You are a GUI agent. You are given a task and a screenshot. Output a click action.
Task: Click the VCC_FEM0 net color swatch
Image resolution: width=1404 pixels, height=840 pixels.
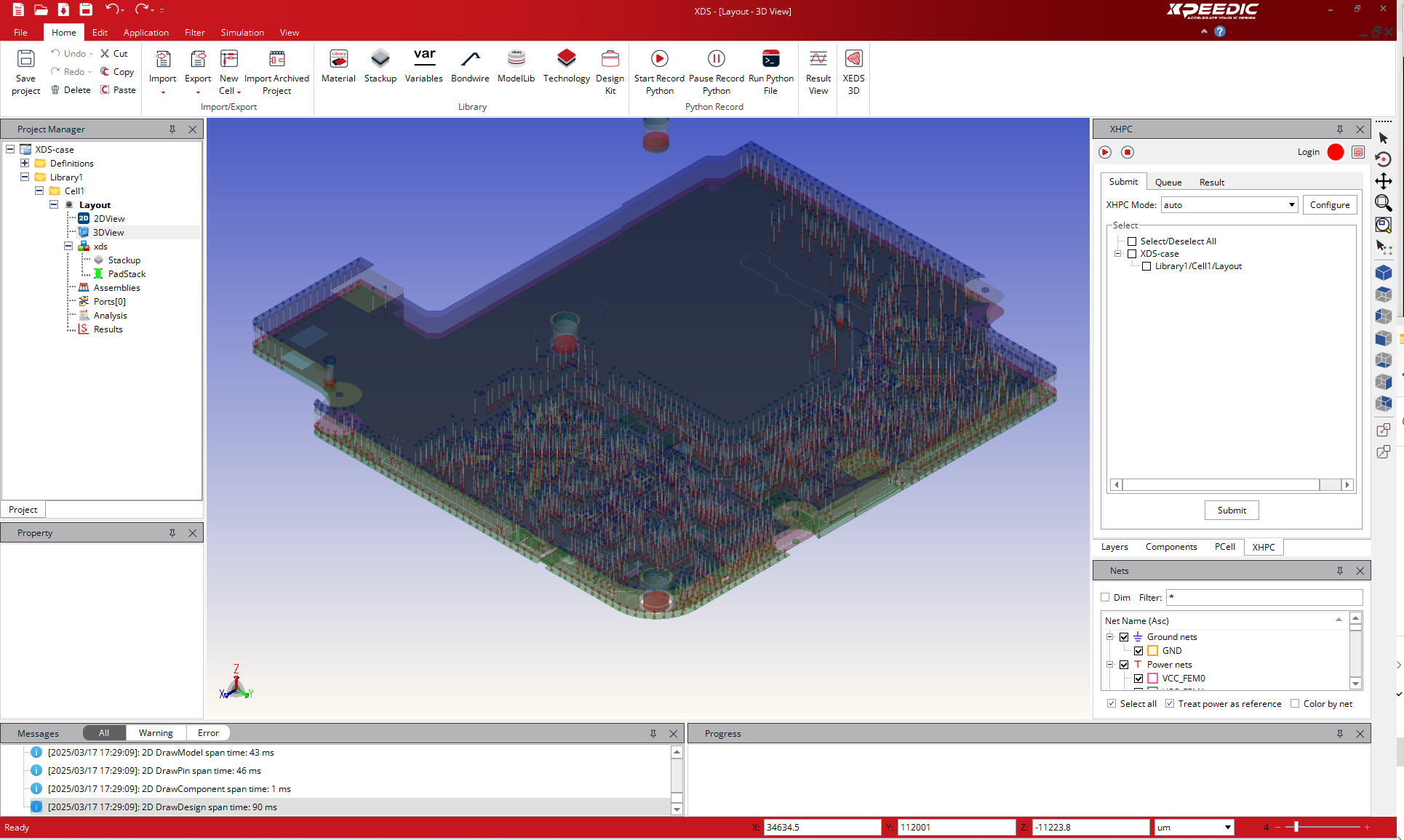coord(1152,679)
